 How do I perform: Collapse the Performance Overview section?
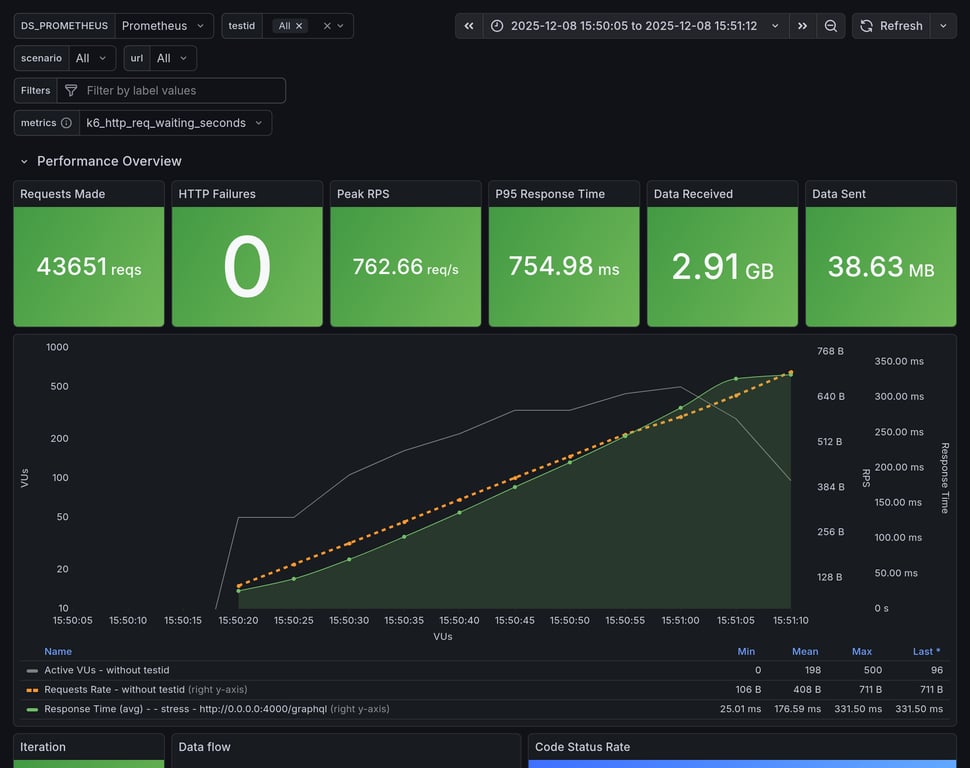pyautogui.click(x=24, y=161)
